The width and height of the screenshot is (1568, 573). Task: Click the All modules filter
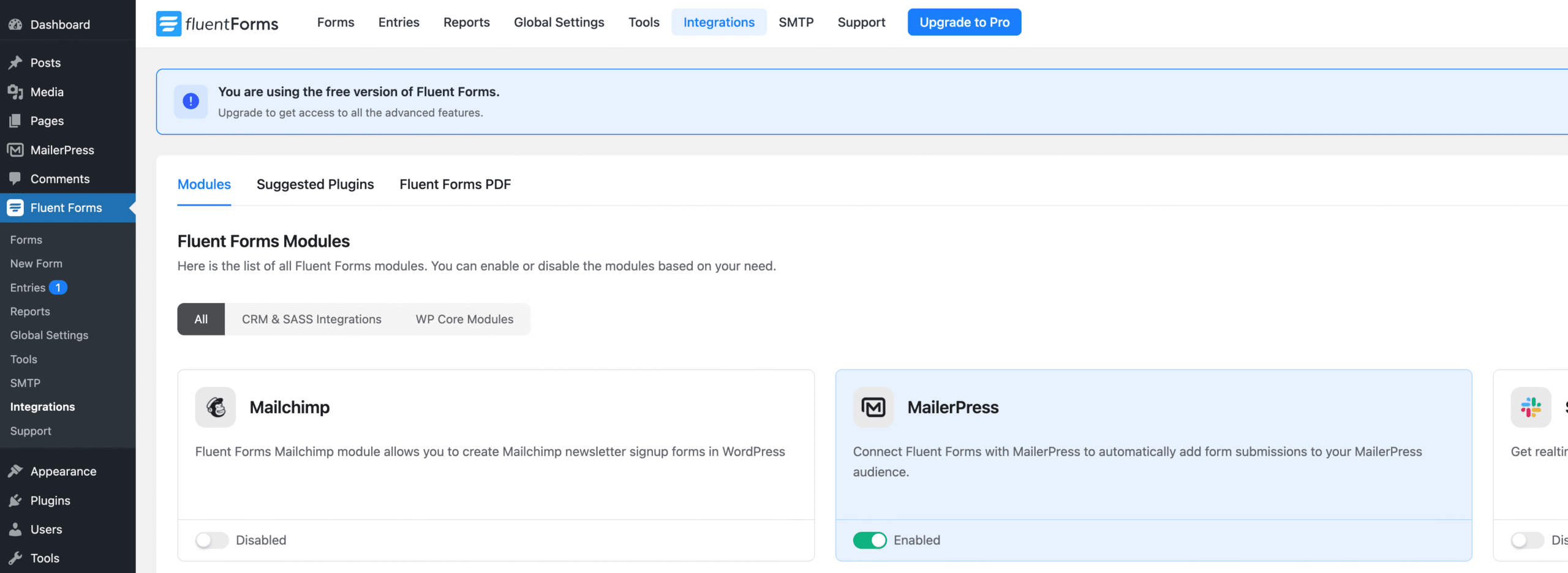[x=200, y=319]
